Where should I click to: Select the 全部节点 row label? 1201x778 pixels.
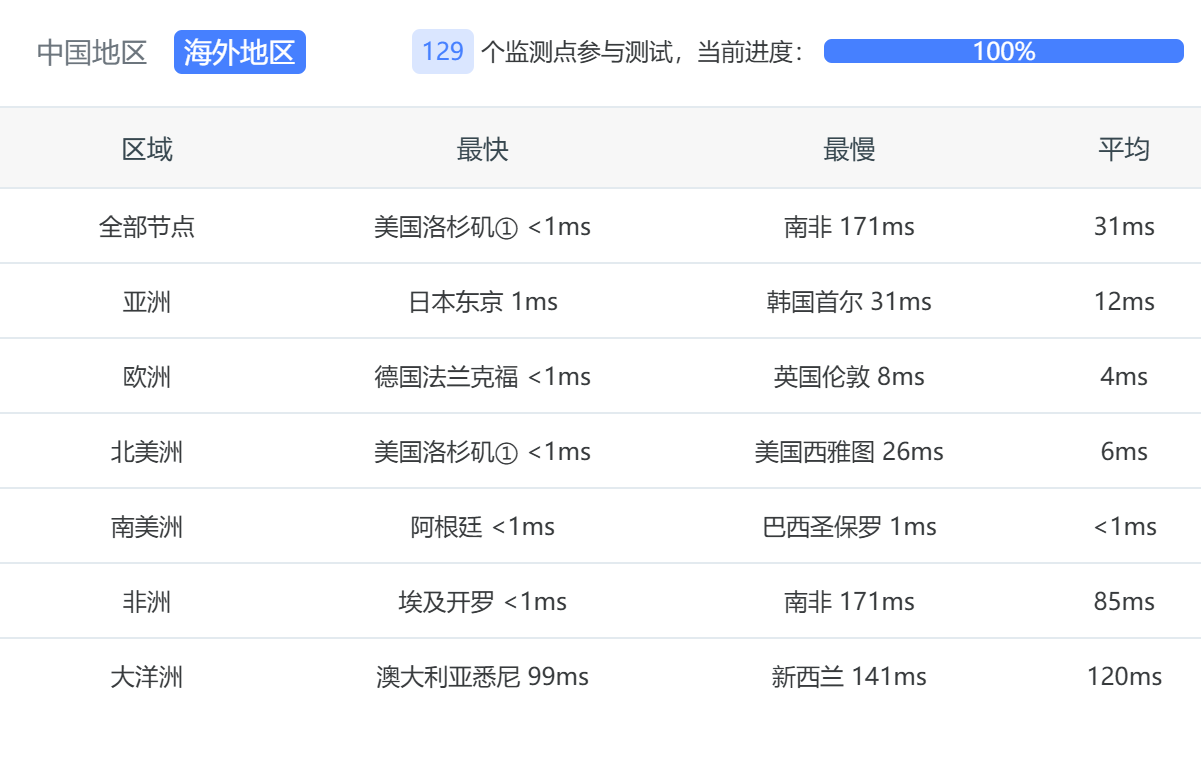(x=147, y=227)
